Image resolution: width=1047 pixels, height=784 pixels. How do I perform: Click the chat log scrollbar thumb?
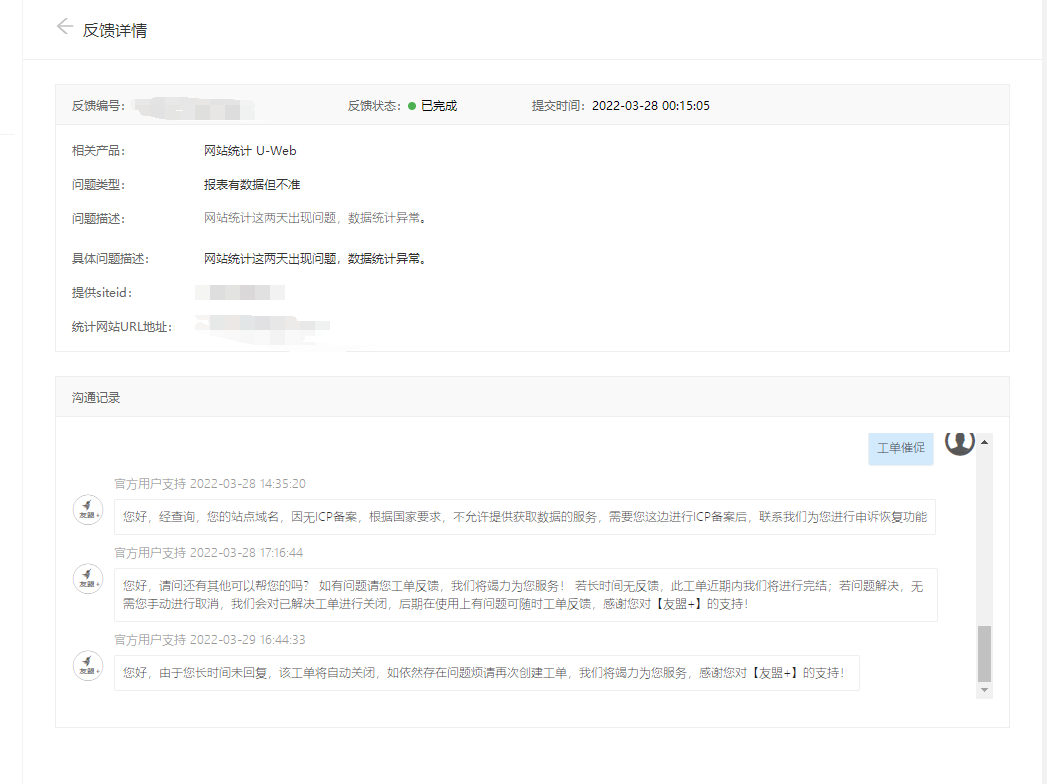click(985, 653)
